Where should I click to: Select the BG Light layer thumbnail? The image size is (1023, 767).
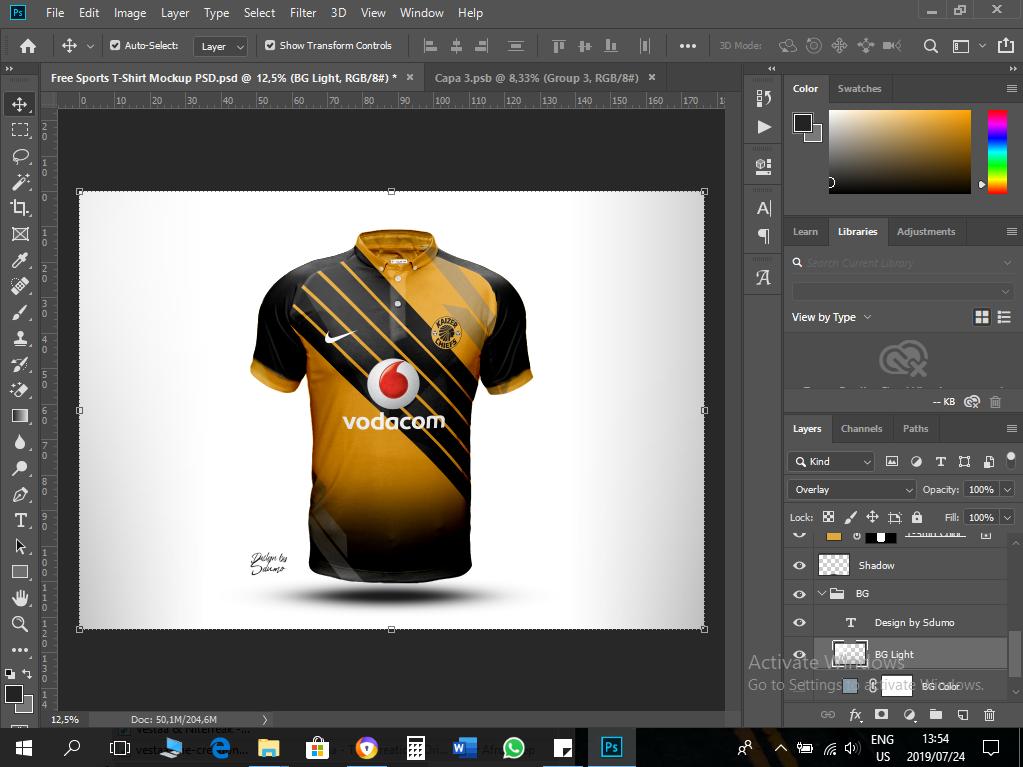click(849, 654)
